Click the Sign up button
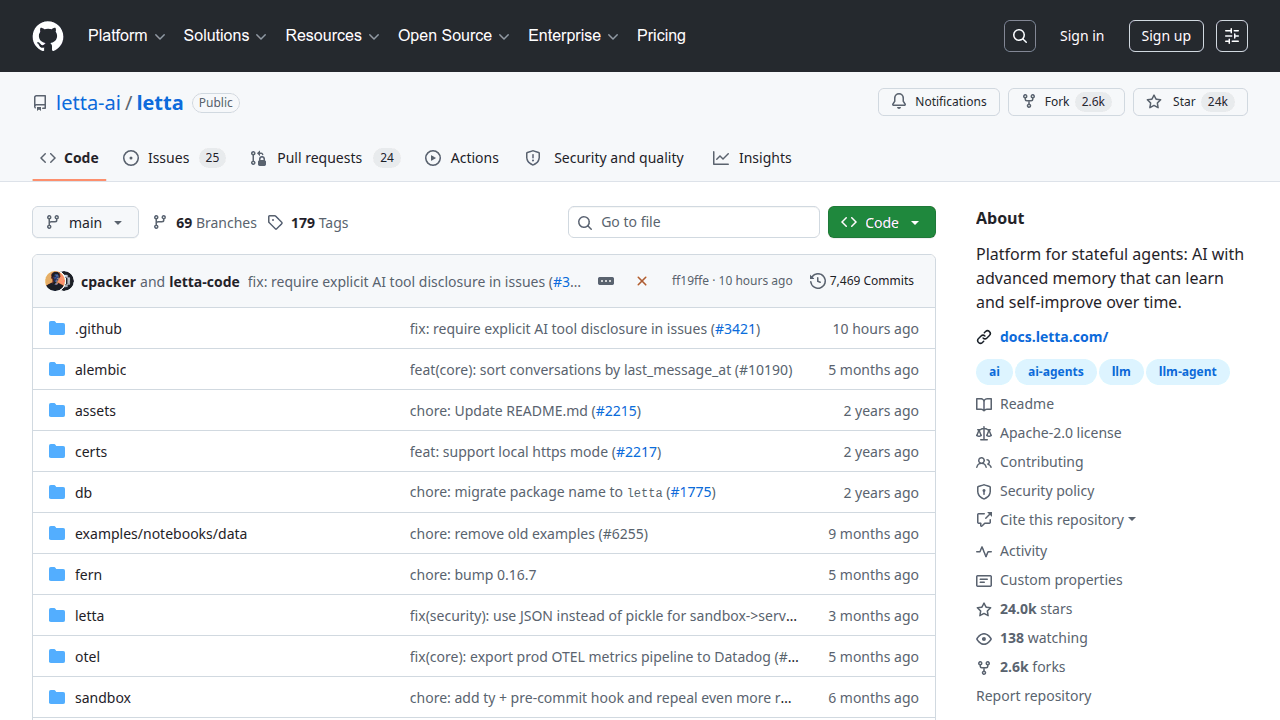This screenshot has height=720, width=1280. (x=1166, y=36)
